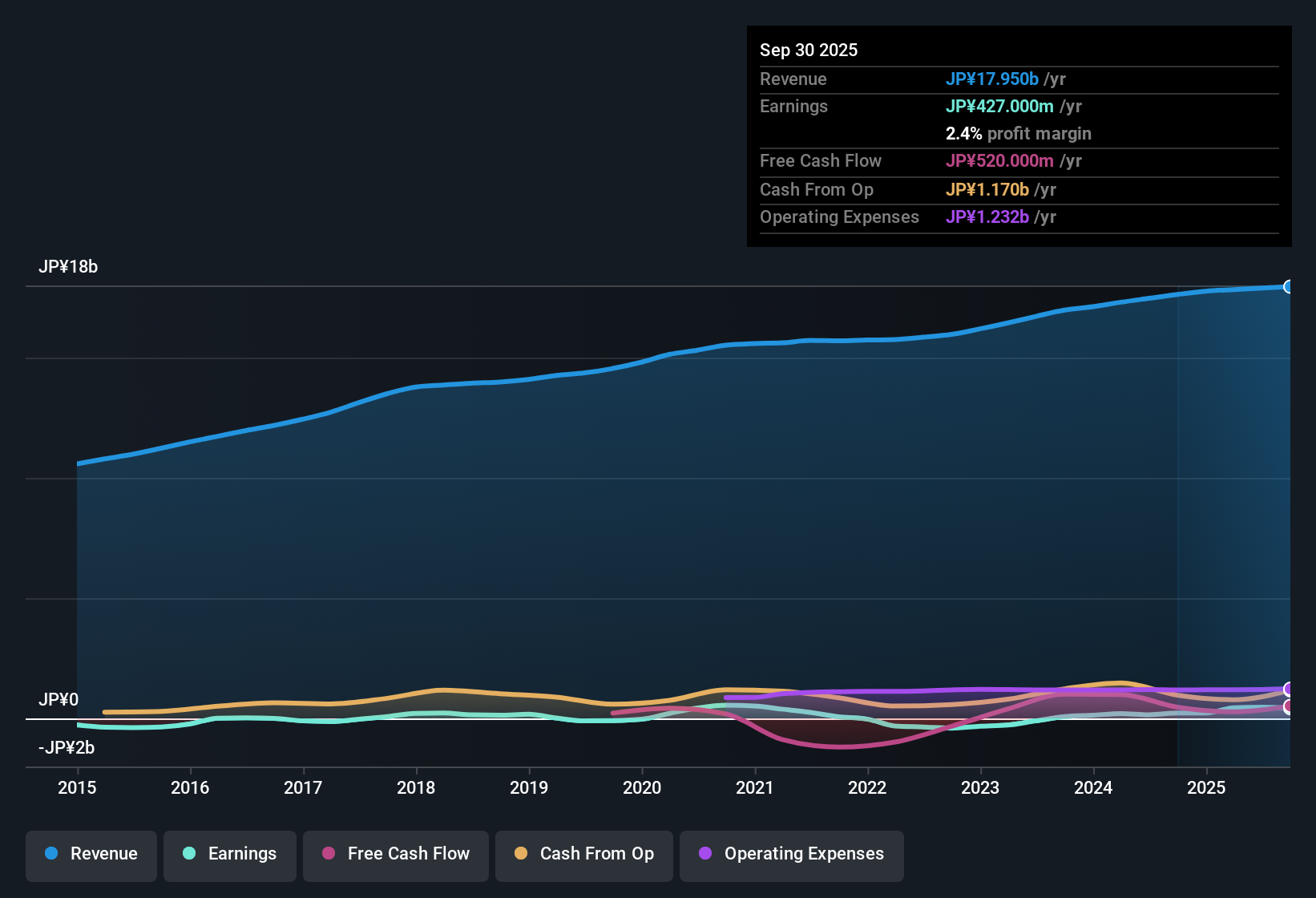
Task: Toggle the Revenue series visibility
Action: point(91,854)
